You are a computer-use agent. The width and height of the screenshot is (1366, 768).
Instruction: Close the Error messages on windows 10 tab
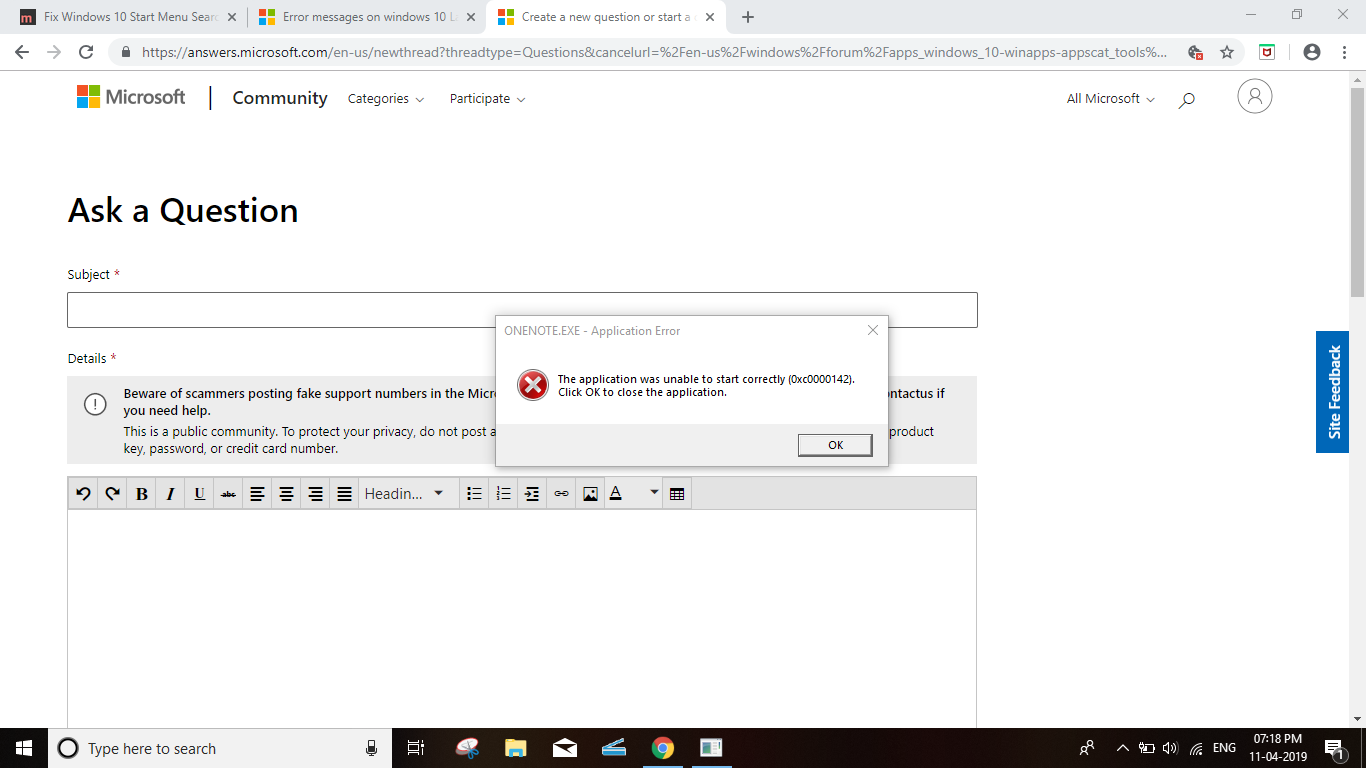[x=471, y=17]
